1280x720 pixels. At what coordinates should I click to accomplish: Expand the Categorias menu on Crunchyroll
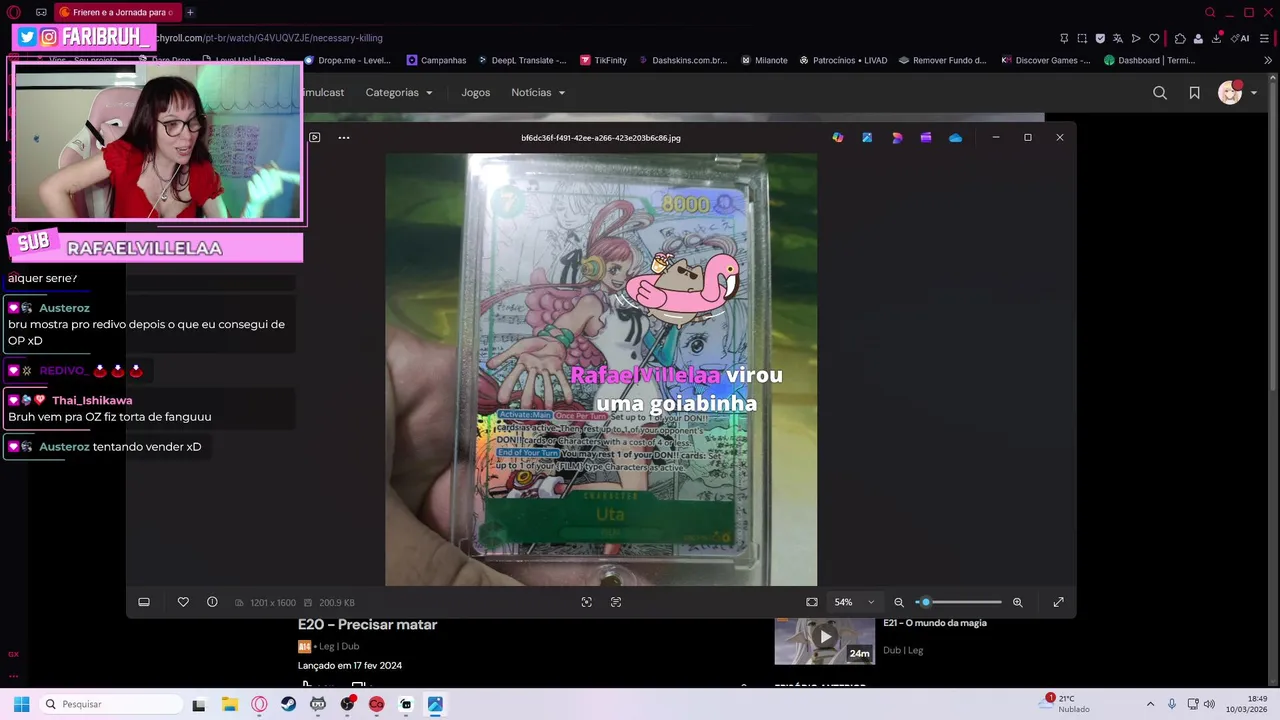pos(399,92)
